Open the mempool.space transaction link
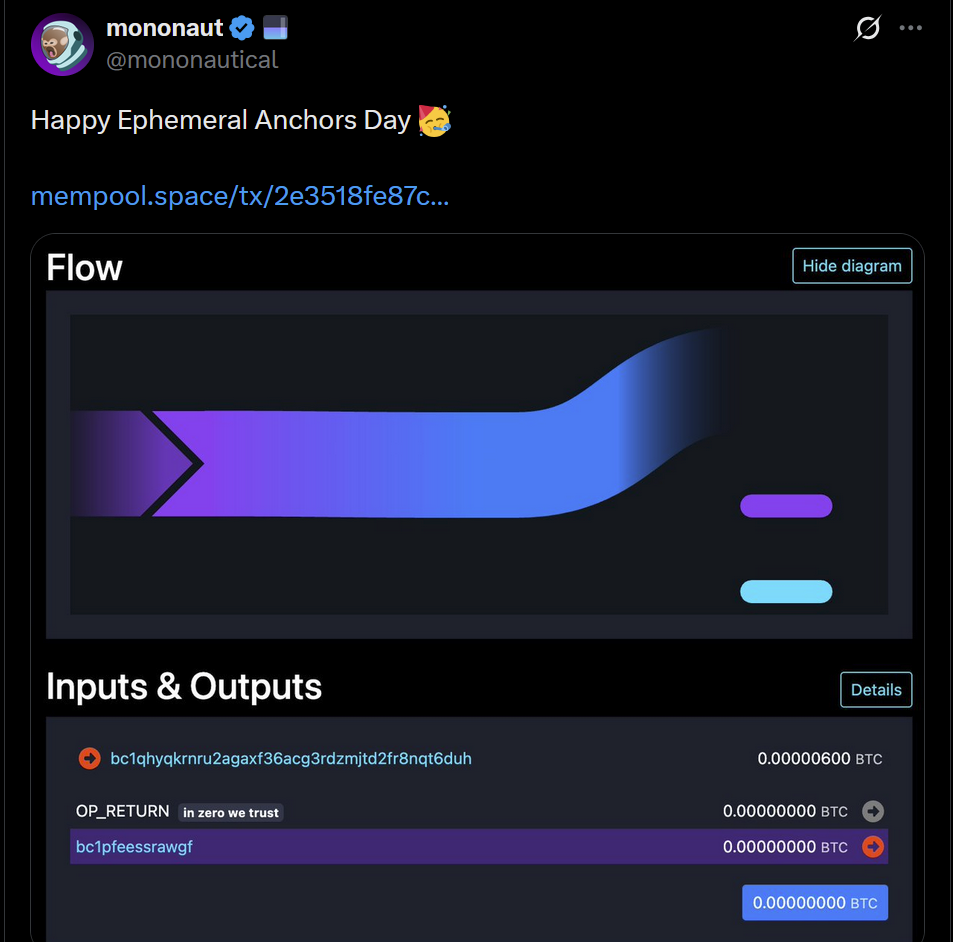Image resolution: width=953 pixels, height=942 pixels. [x=240, y=196]
